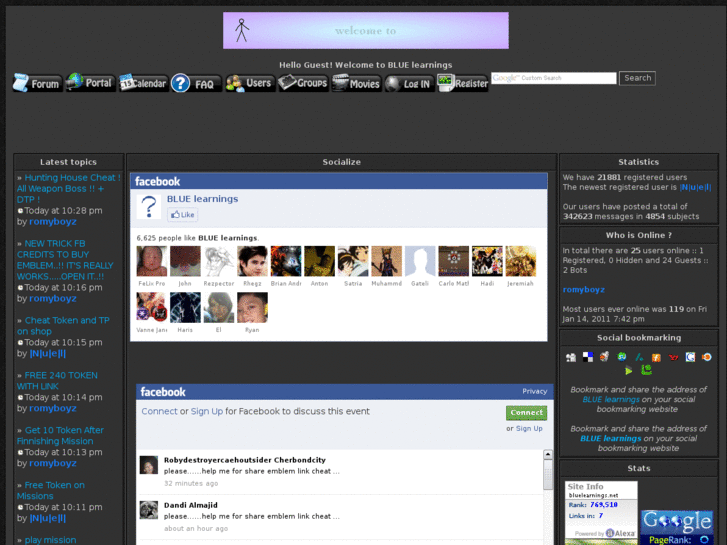Open the FAQ help page
The height and width of the screenshot is (545, 727).
point(196,83)
